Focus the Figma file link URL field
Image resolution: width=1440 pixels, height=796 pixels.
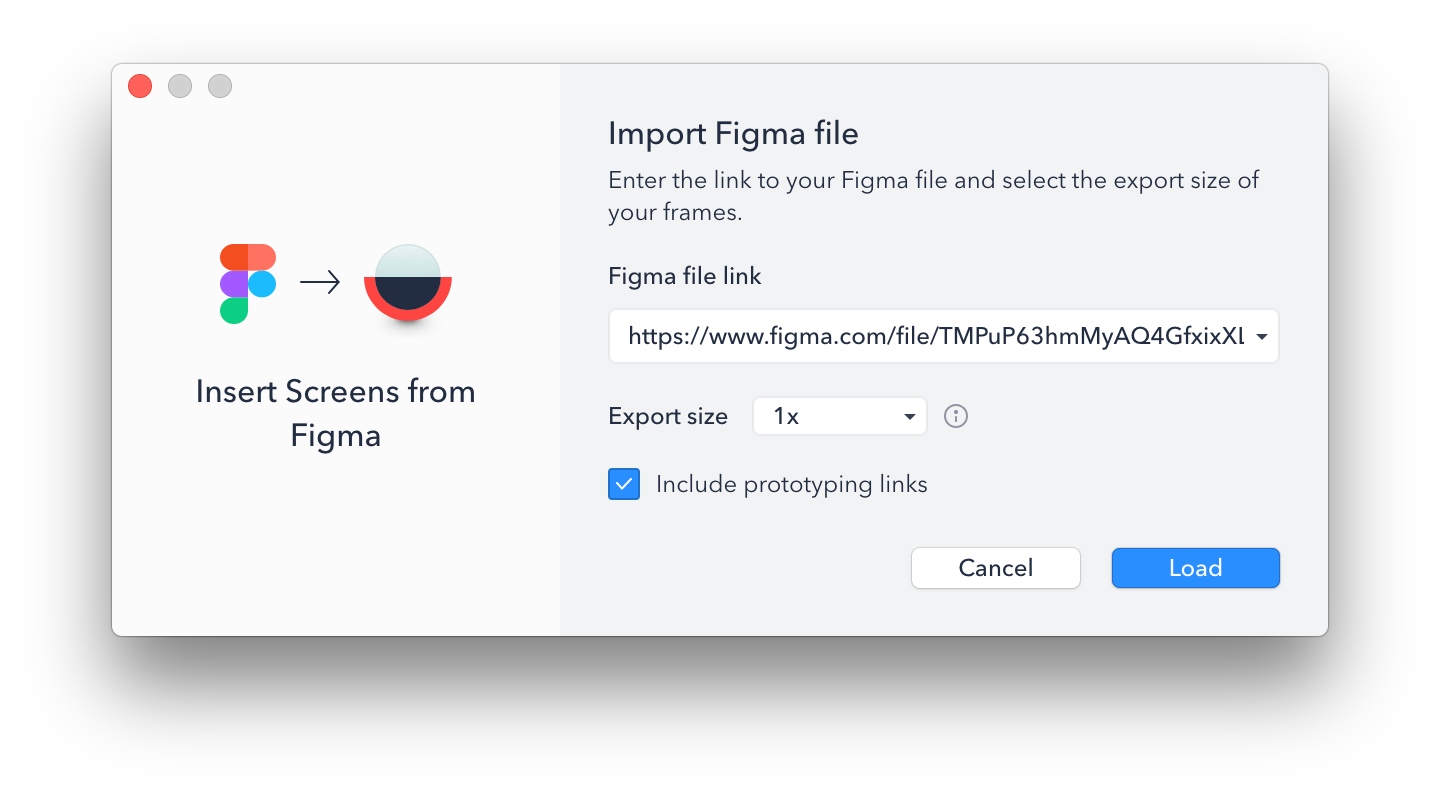[x=944, y=336]
